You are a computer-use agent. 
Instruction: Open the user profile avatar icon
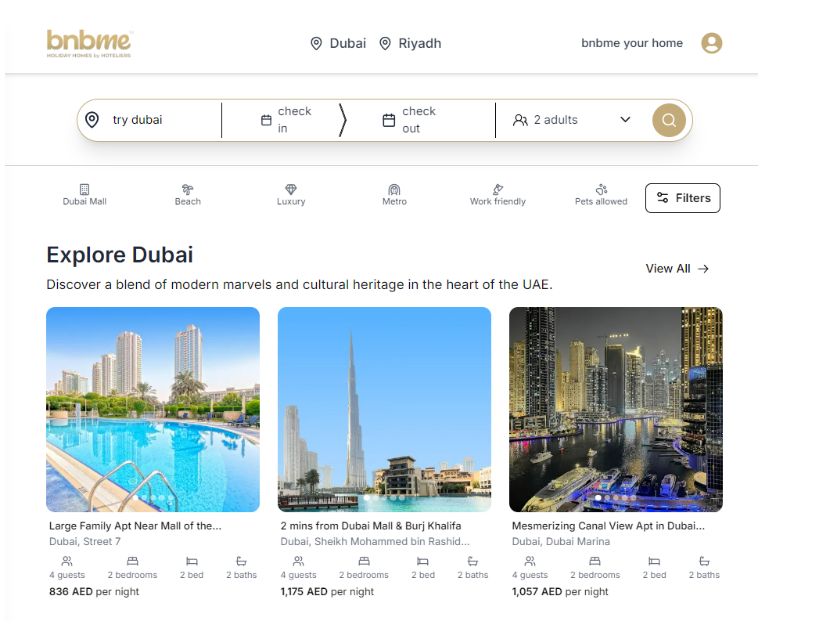(711, 43)
